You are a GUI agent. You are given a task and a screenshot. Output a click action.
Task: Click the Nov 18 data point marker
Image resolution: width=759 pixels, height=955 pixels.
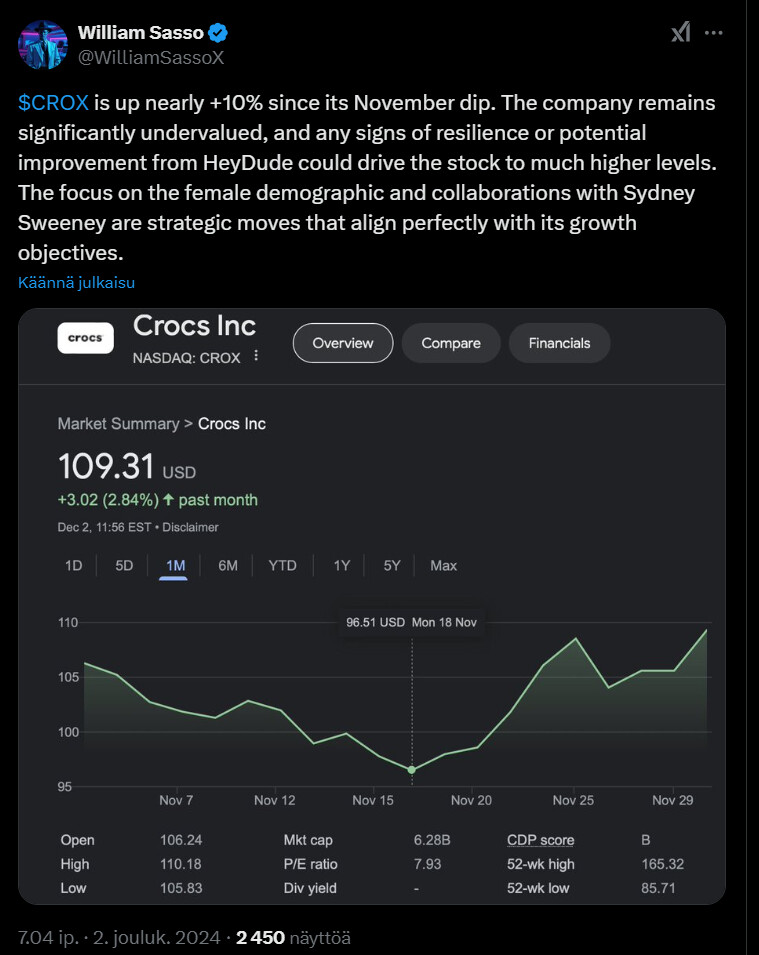(x=412, y=769)
